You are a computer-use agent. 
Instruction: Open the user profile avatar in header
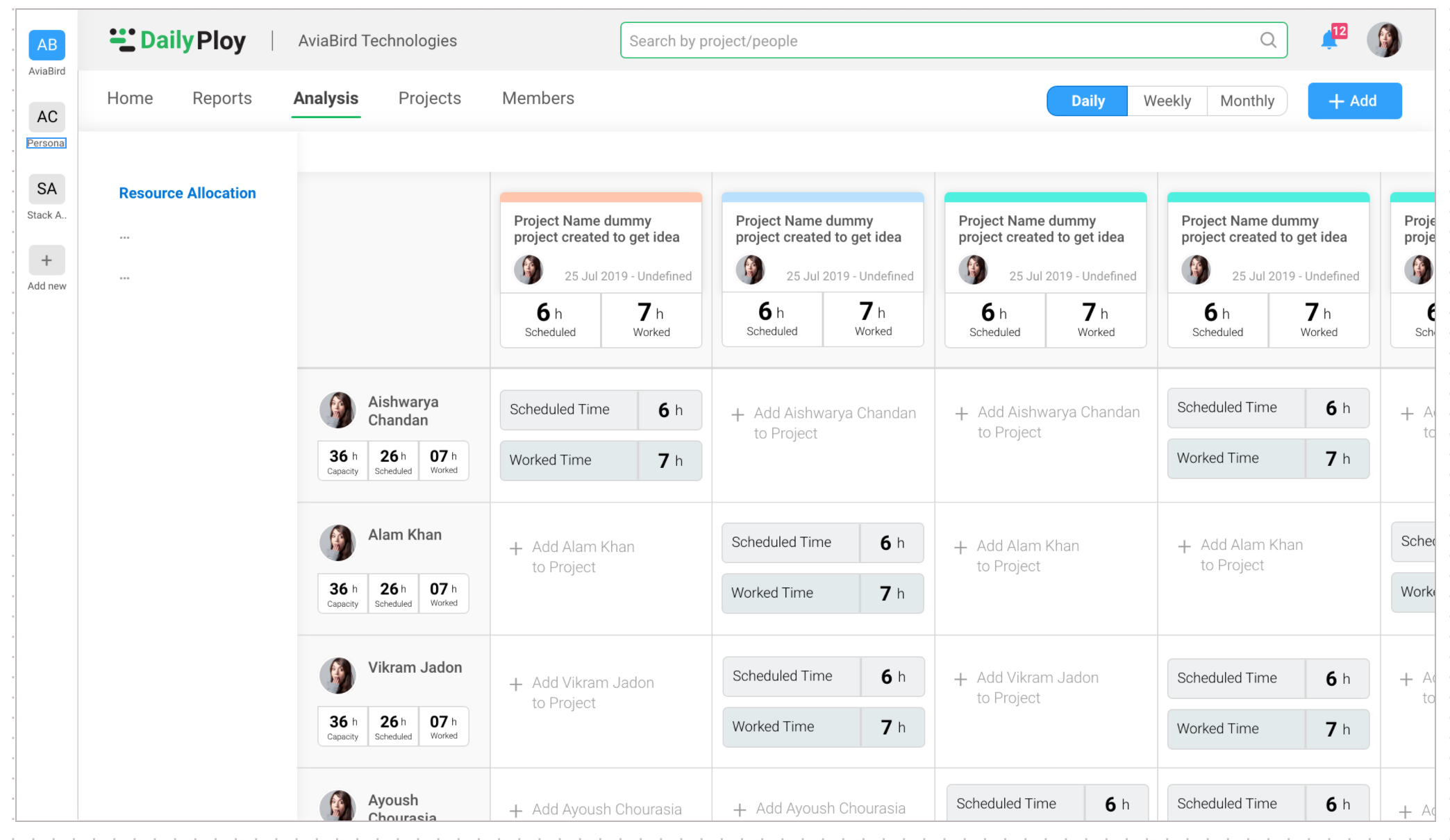click(1383, 40)
